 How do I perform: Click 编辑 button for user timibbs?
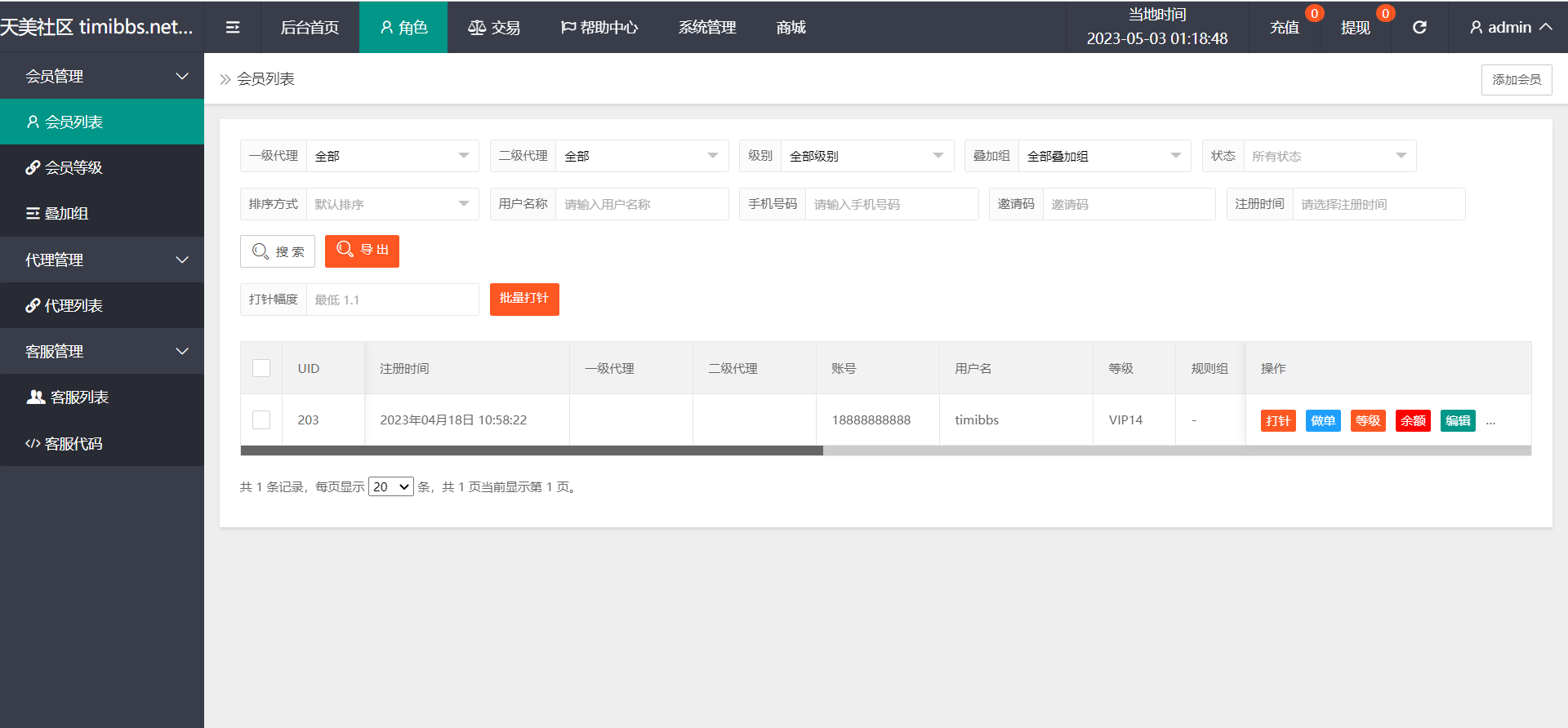pyautogui.click(x=1458, y=421)
